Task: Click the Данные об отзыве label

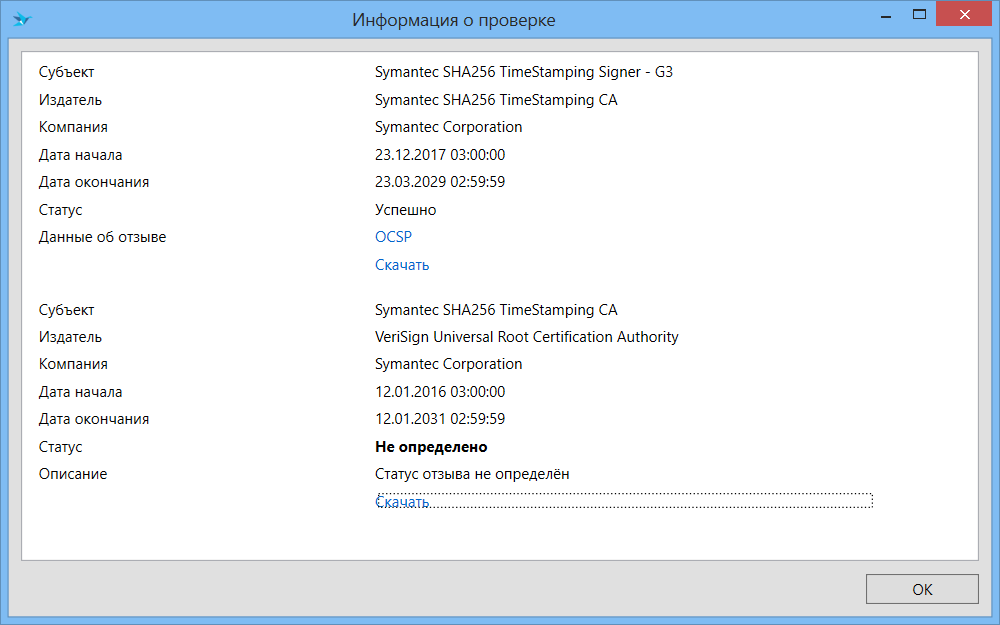Action: pyautogui.click(x=102, y=237)
